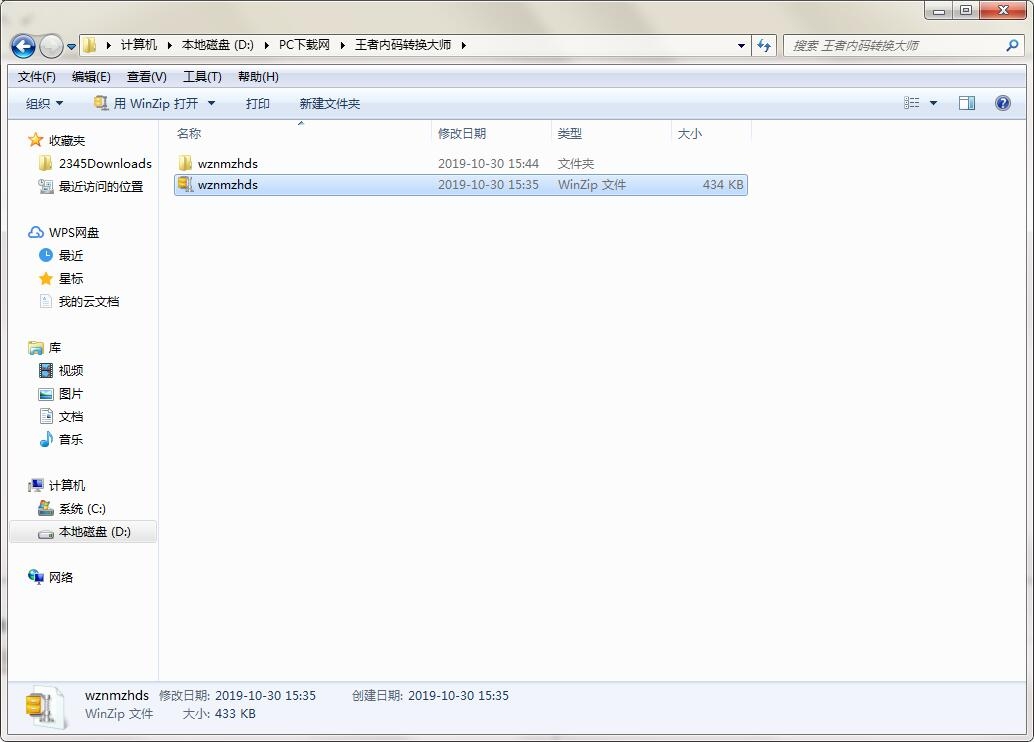The width and height of the screenshot is (1034, 742).
Task: Click the WinZip file icon in details pane
Action: (x=44, y=708)
